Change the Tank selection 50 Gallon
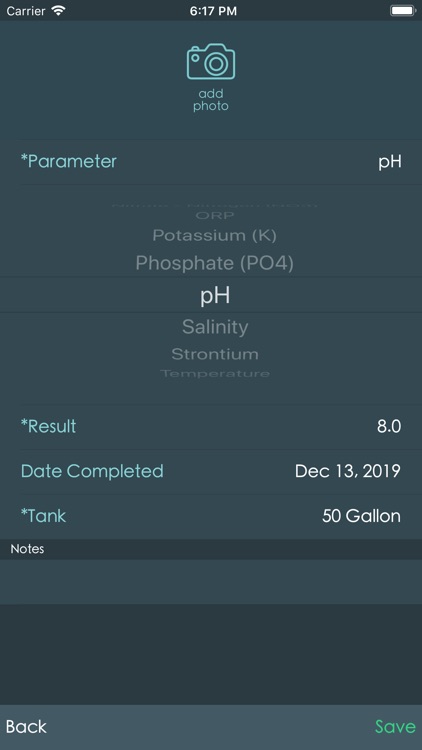This screenshot has width=422, height=750. (x=361, y=516)
